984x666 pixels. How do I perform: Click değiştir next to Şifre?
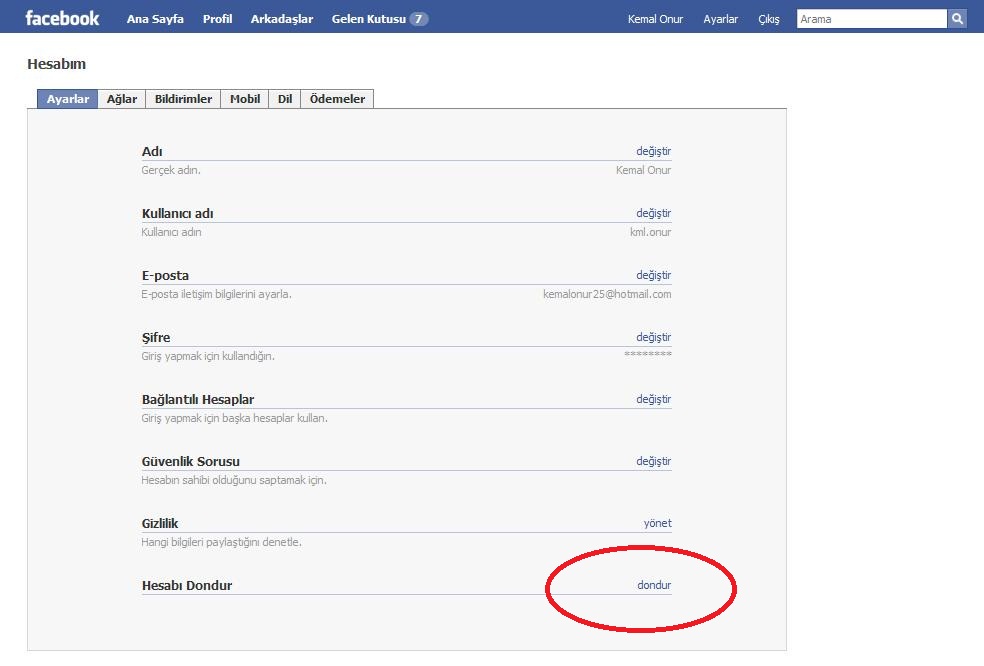tap(653, 337)
